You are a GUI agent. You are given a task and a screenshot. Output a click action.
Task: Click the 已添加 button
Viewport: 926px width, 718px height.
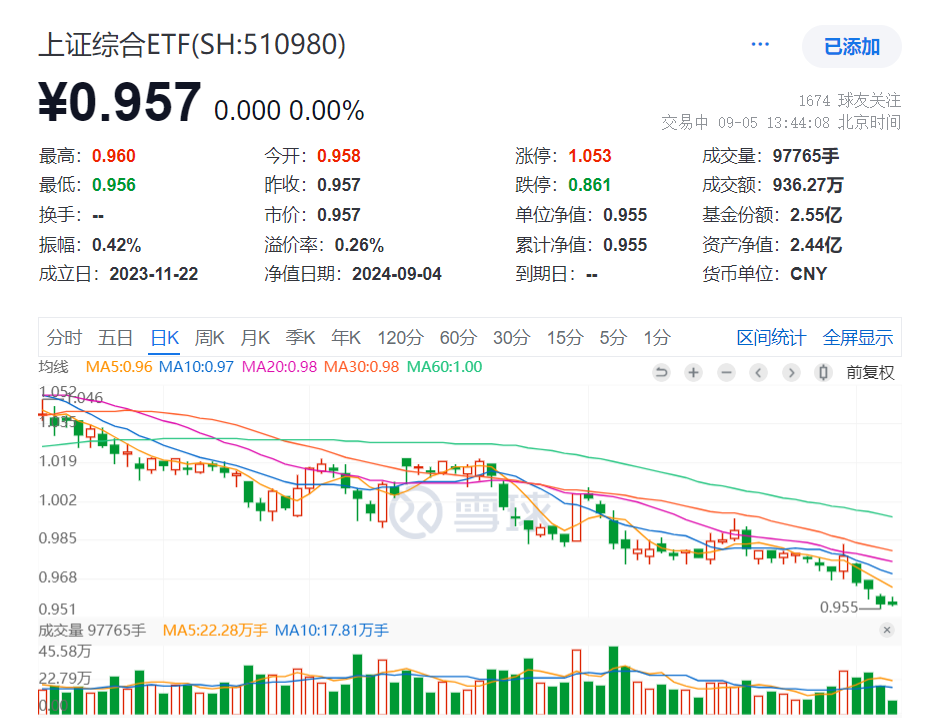point(851,46)
